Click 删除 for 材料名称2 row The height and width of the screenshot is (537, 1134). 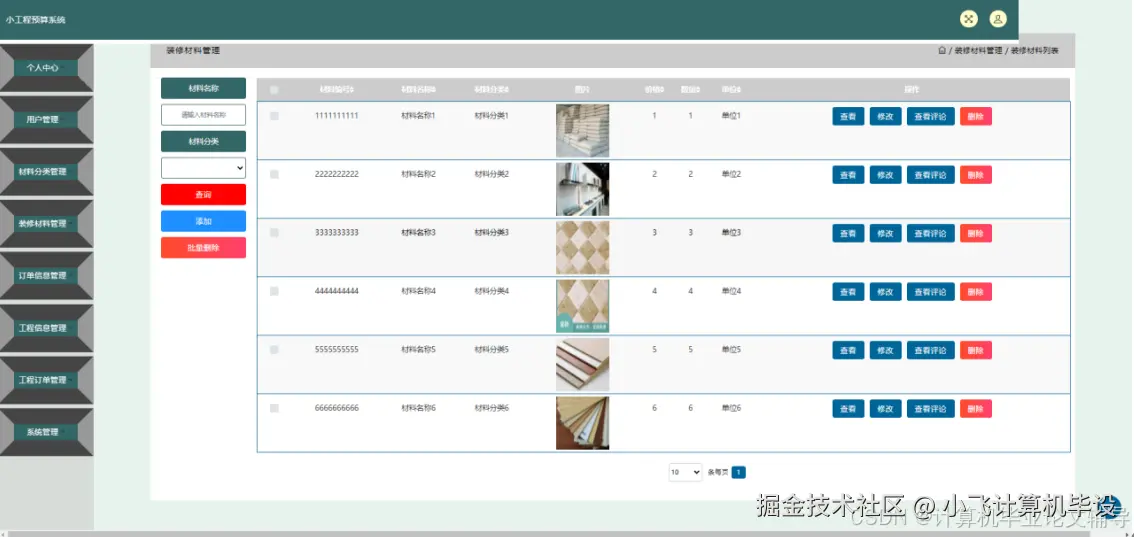976,175
